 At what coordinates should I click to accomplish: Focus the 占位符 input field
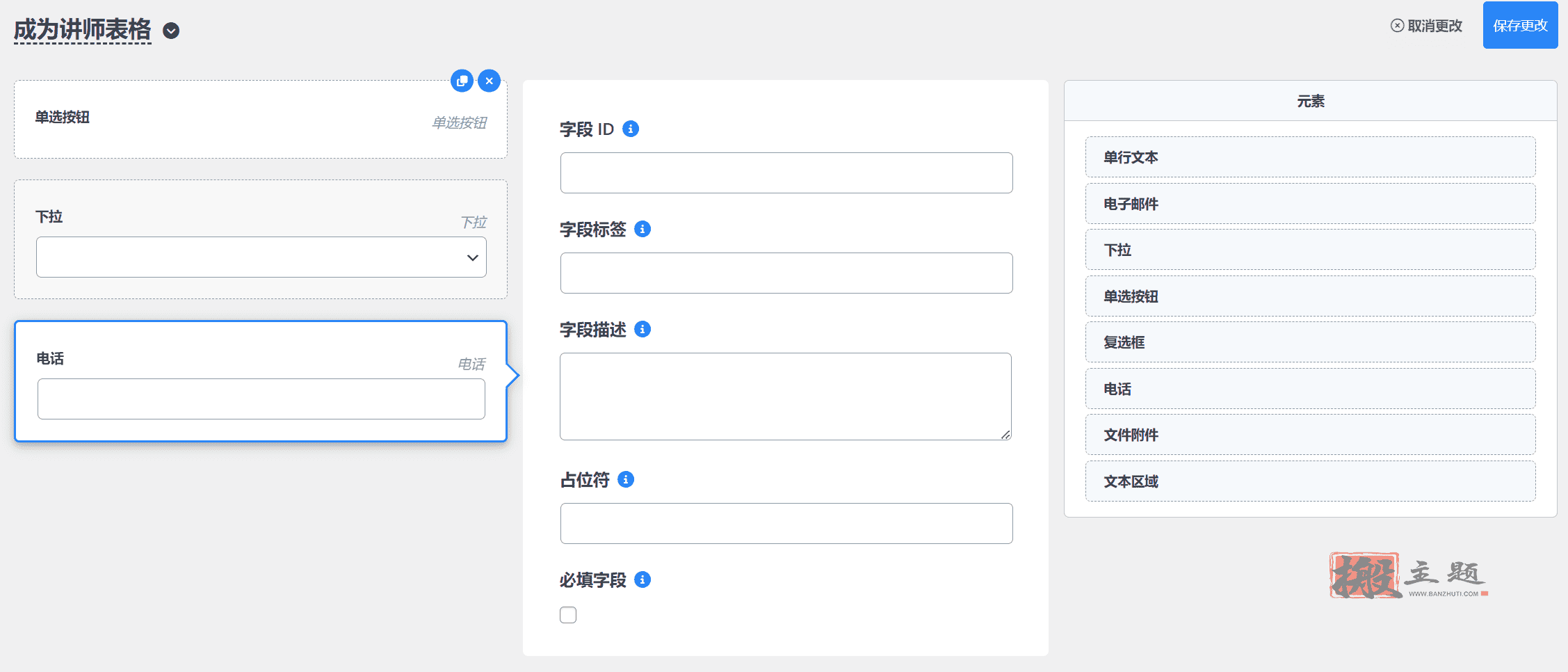(x=786, y=523)
